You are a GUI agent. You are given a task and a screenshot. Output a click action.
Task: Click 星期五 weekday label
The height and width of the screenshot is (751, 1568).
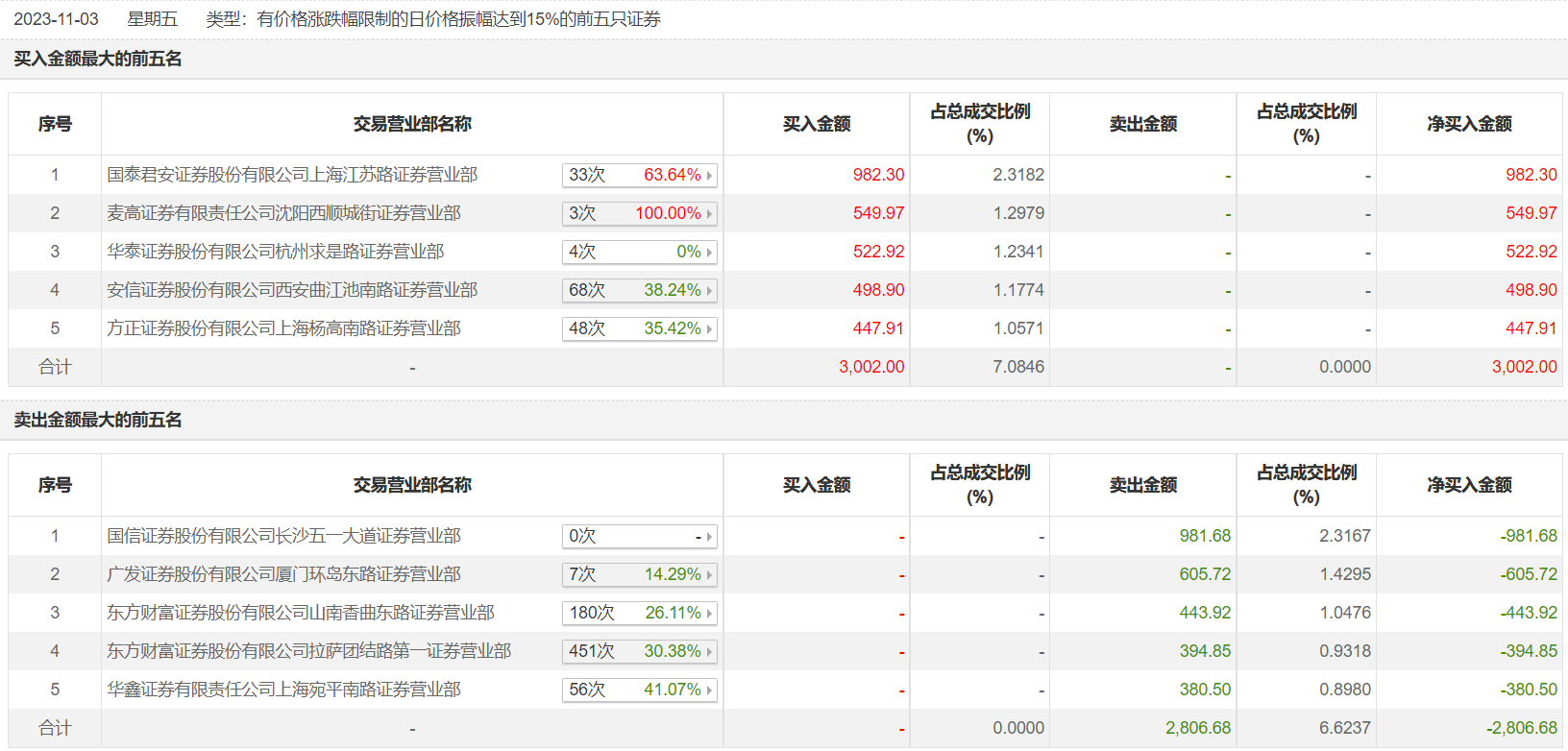(x=152, y=19)
